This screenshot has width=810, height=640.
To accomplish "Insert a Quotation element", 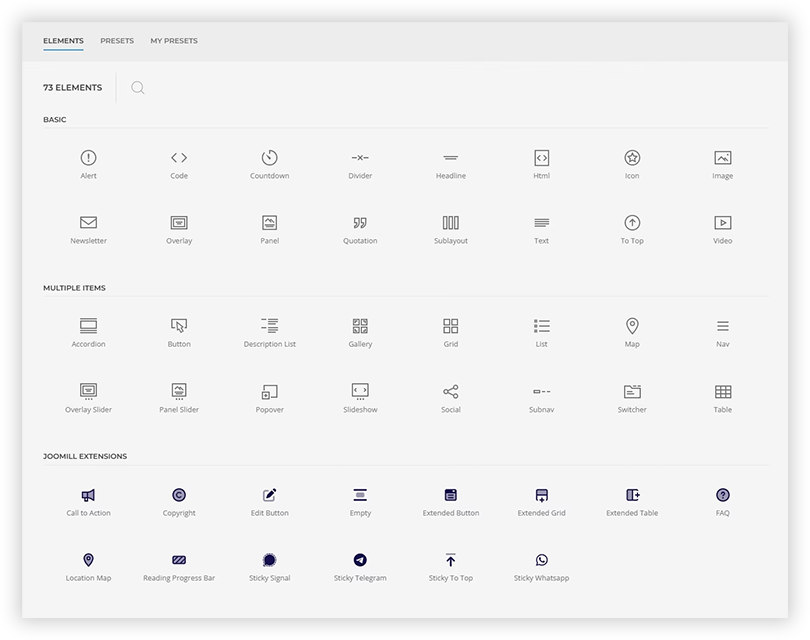I will coord(360,230).
